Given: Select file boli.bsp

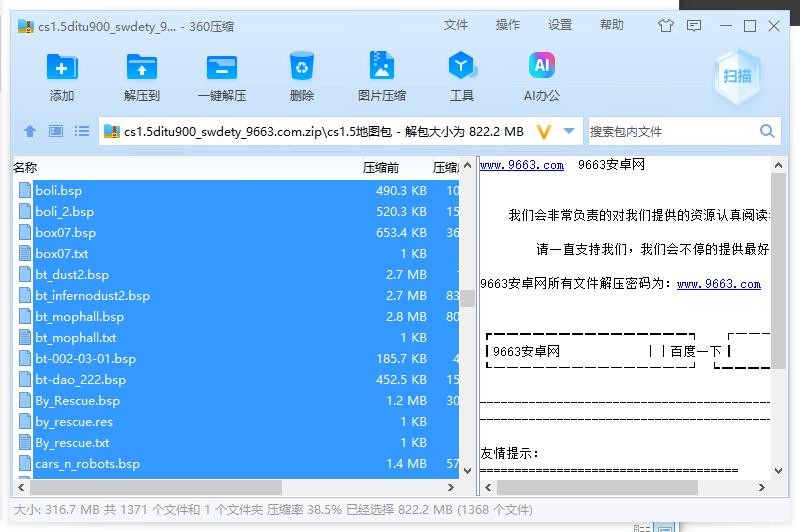Looking at the screenshot, I should pyautogui.click(x=246, y=191).
